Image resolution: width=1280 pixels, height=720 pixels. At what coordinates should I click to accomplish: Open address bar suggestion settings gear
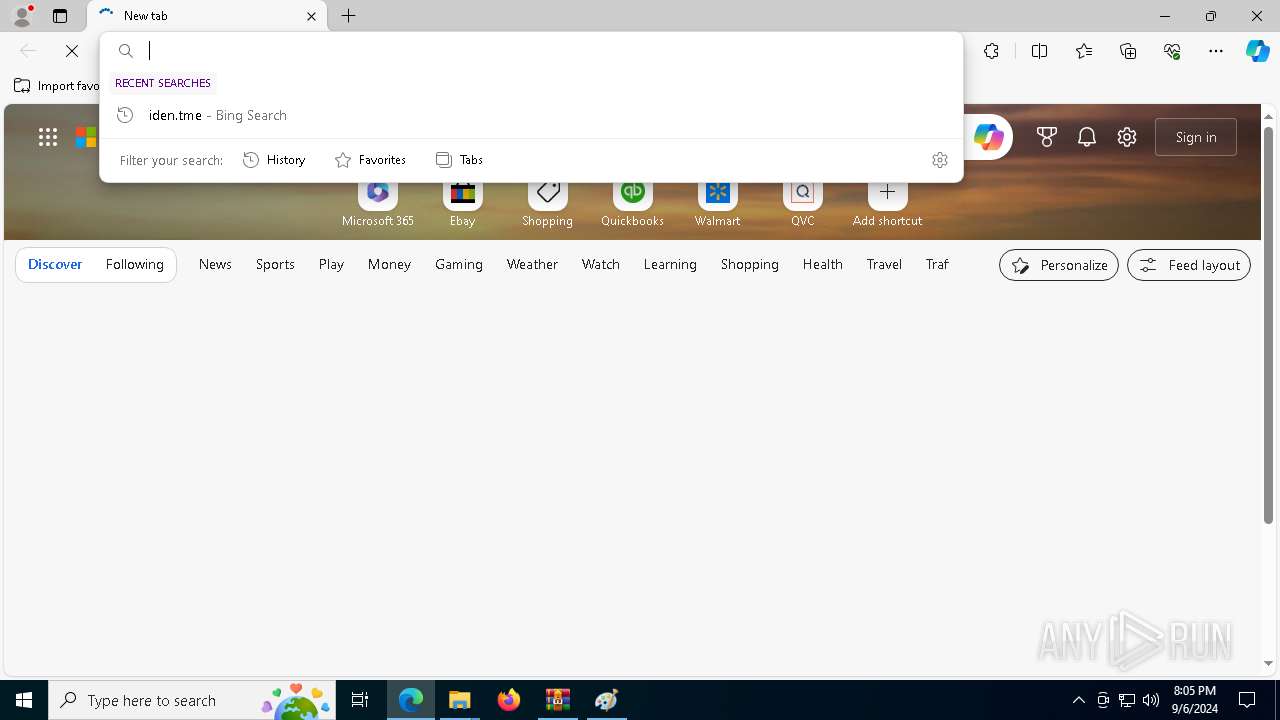(939, 160)
